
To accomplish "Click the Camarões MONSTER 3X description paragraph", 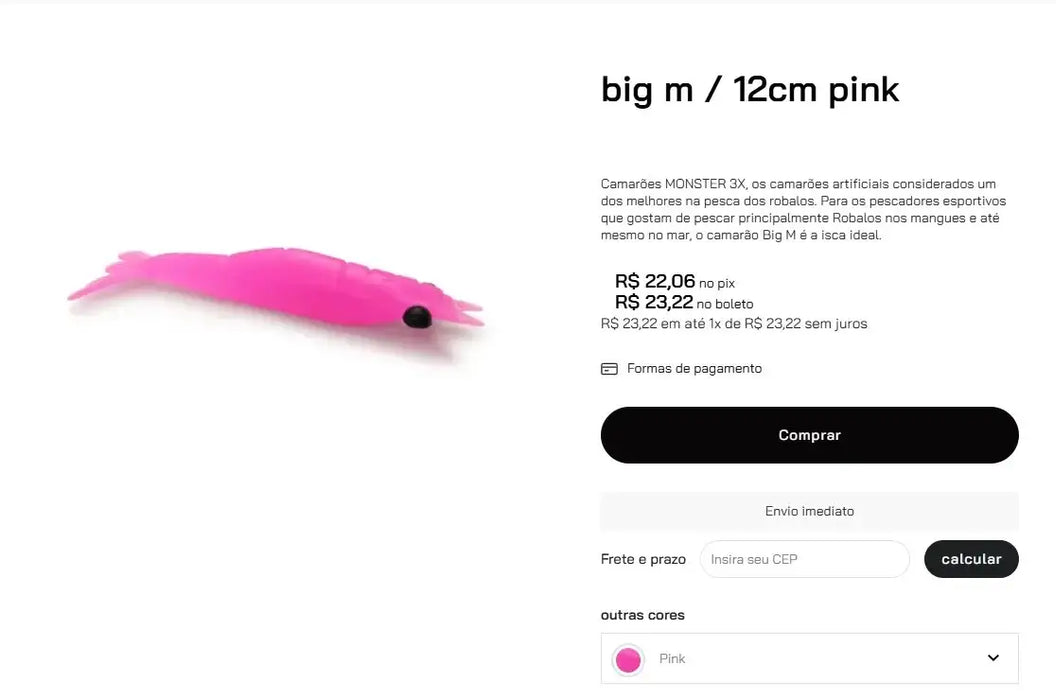I will (x=799, y=210).
